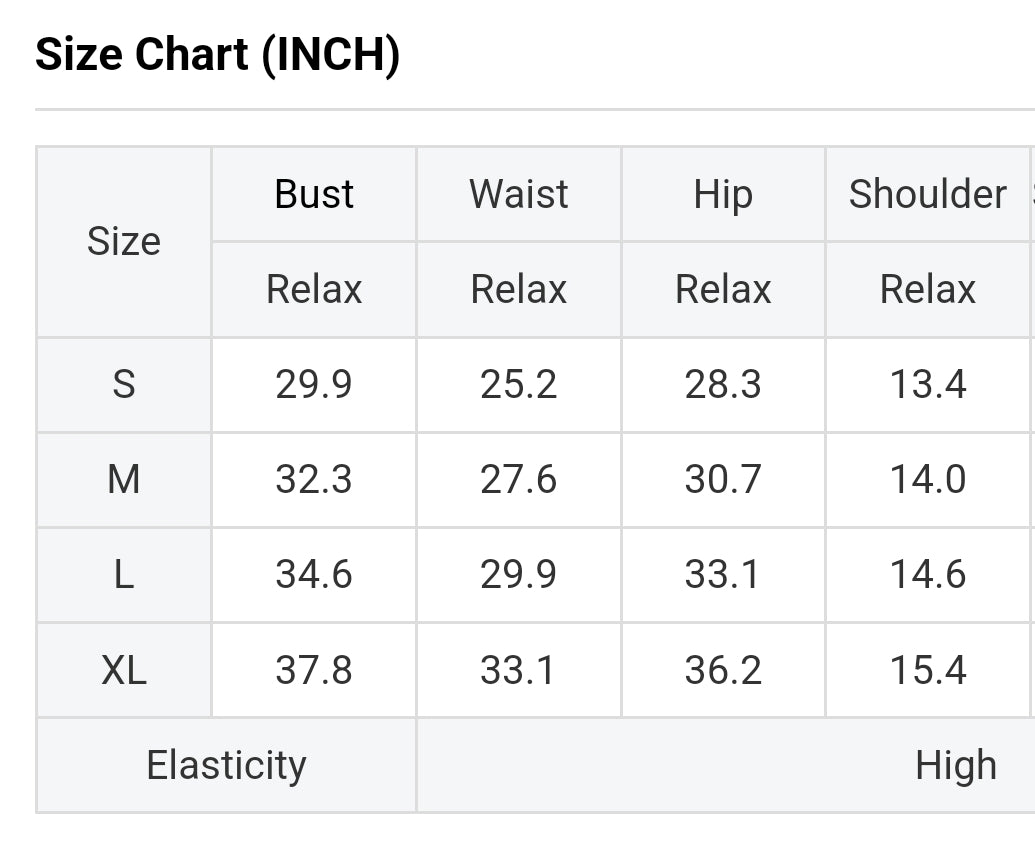Click the Shoulder column header

(x=928, y=194)
